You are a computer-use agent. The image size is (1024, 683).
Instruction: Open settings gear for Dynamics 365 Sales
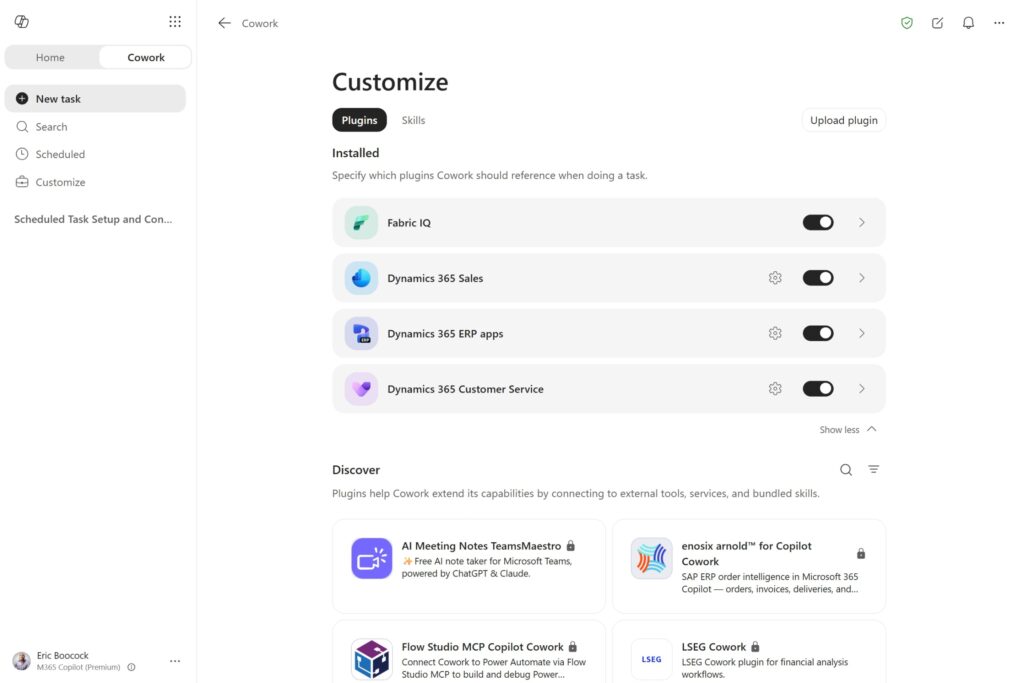(775, 278)
